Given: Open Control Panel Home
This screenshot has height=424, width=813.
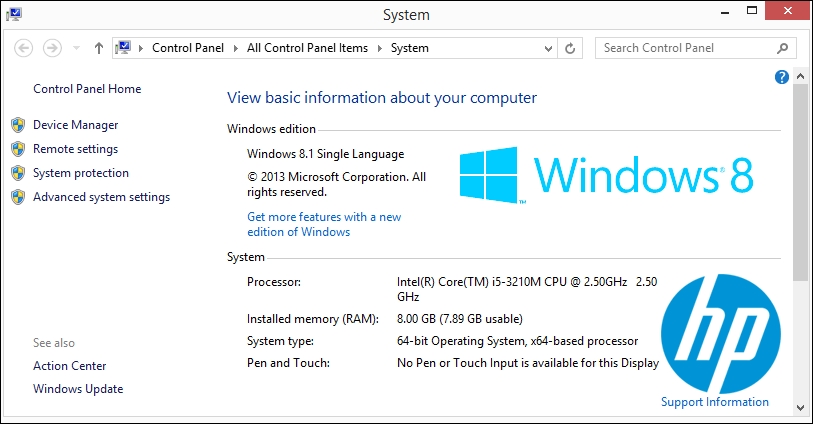Looking at the screenshot, I should 87,89.
